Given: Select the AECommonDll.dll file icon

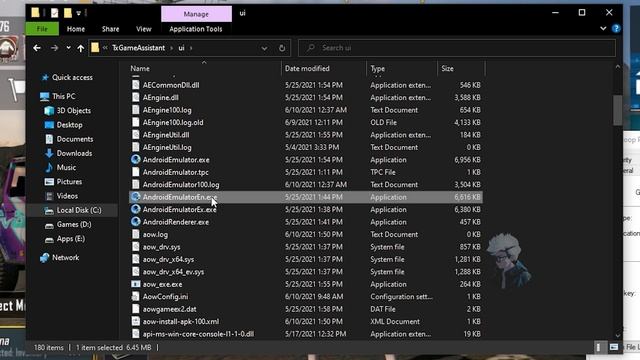Looking at the screenshot, I should [x=136, y=85].
